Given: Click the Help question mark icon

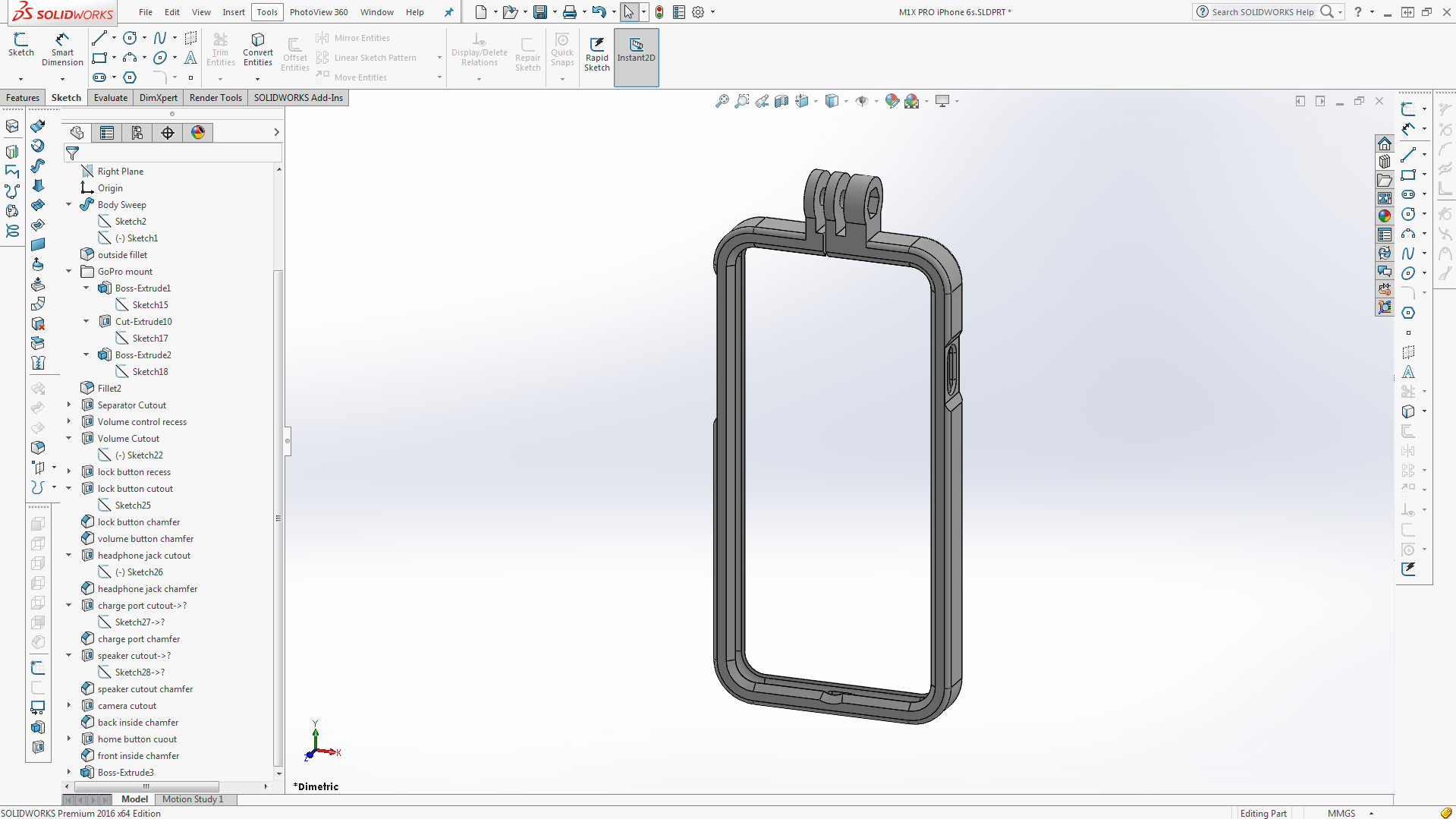Looking at the screenshot, I should click(1358, 12).
